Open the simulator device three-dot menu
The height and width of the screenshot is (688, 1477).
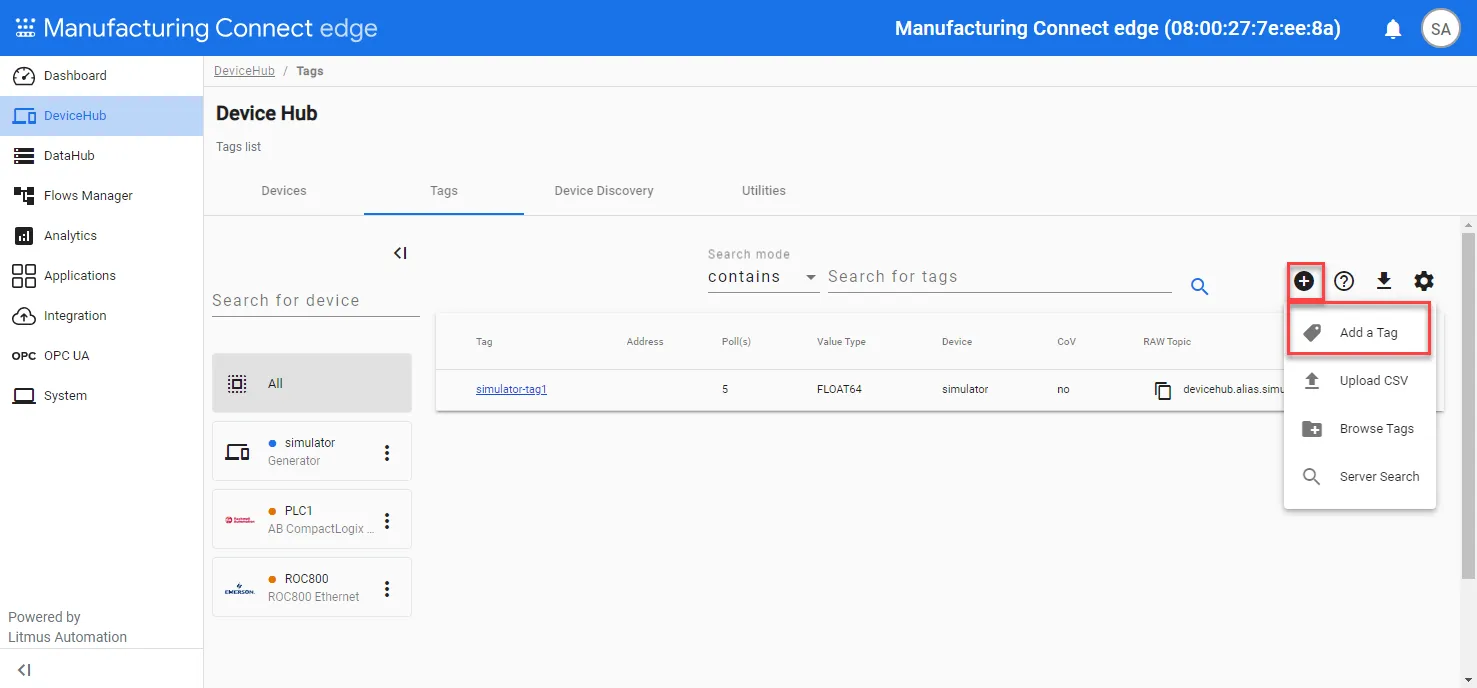click(388, 453)
